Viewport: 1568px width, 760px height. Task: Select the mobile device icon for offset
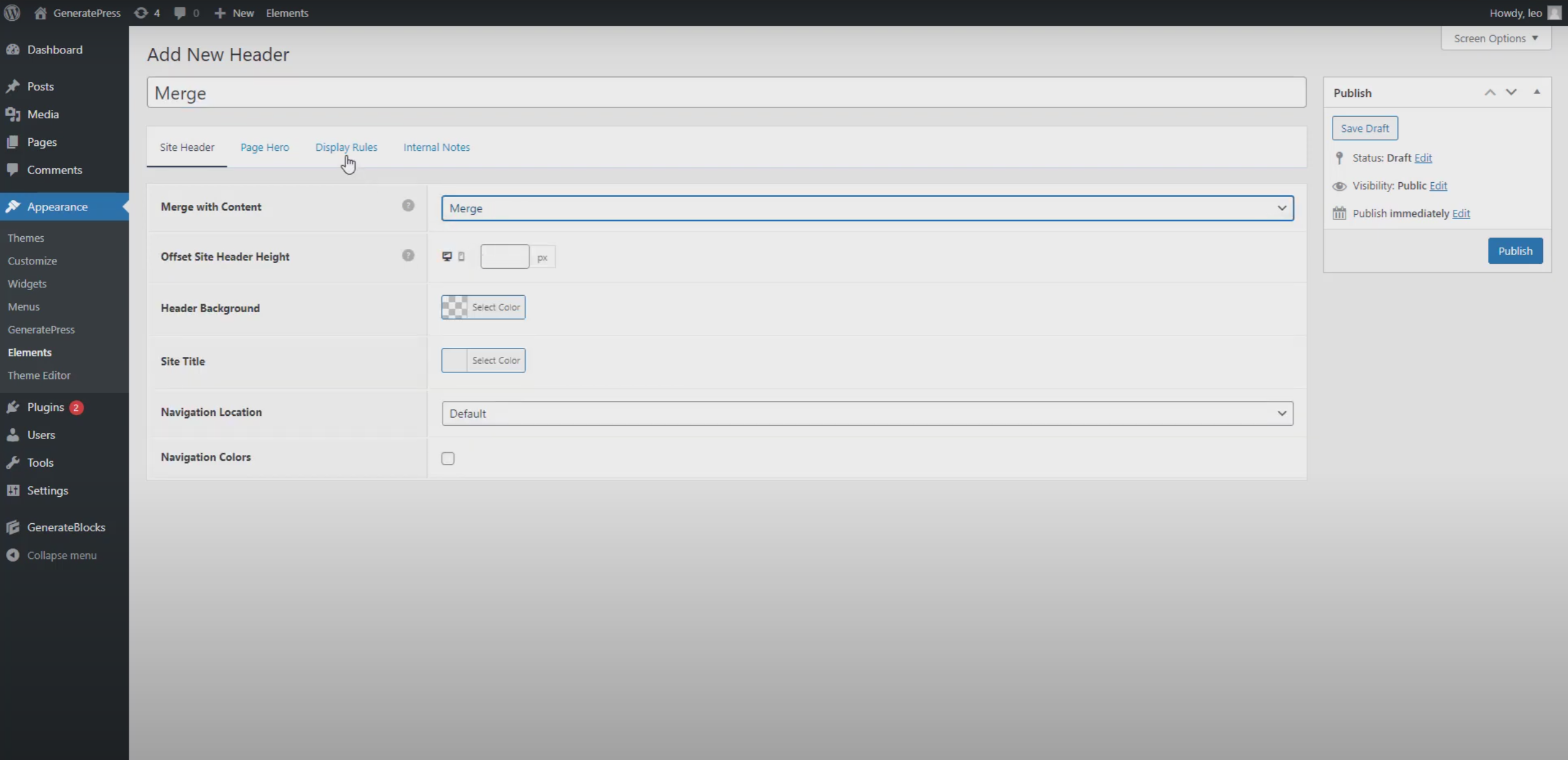click(462, 256)
